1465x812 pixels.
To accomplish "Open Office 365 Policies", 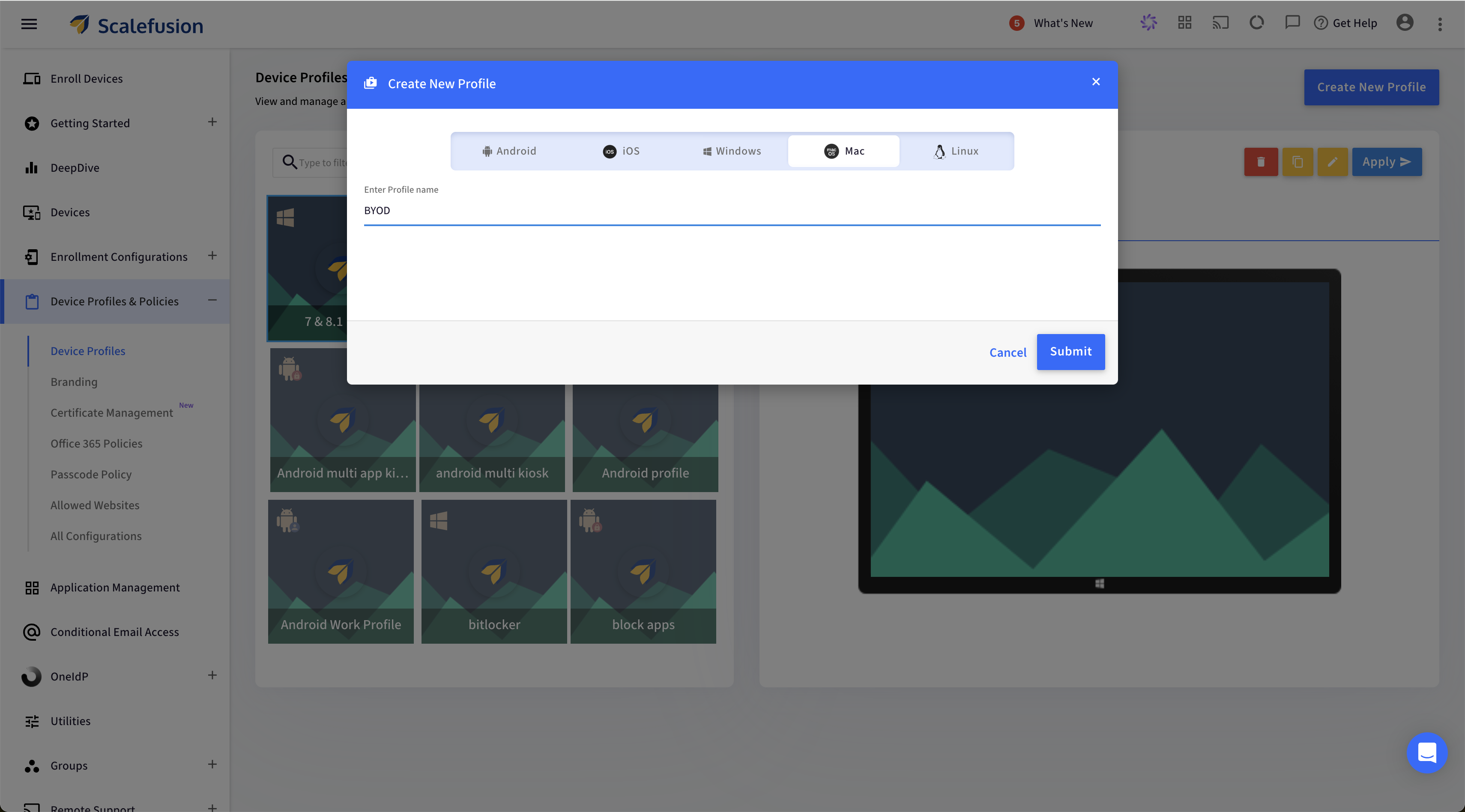I will pyautogui.click(x=96, y=444).
